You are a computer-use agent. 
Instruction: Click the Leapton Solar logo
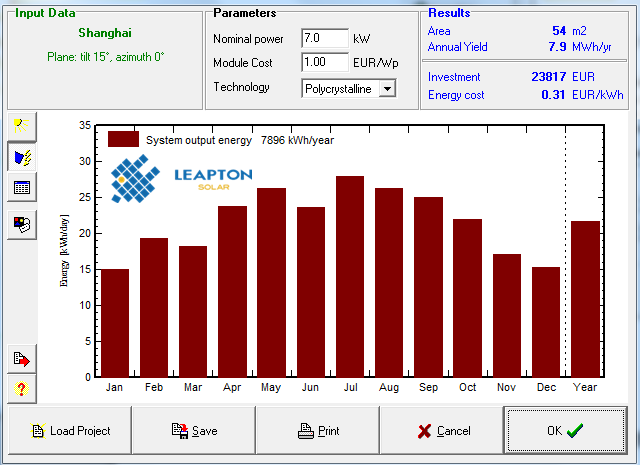click(x=181, y=180)
